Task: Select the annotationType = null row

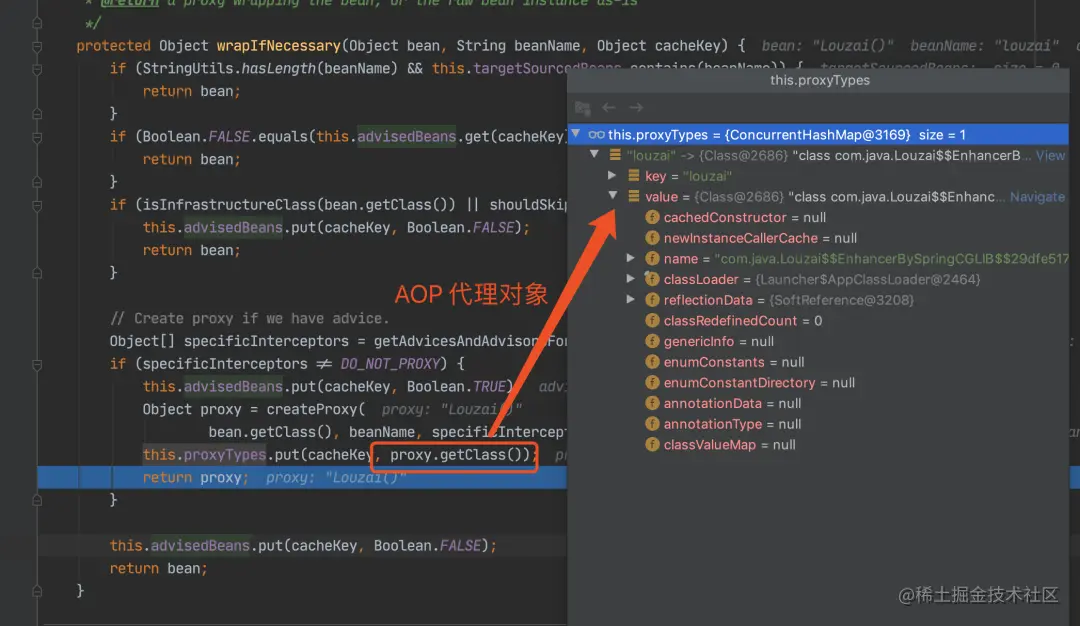Action: coord(818,424)
